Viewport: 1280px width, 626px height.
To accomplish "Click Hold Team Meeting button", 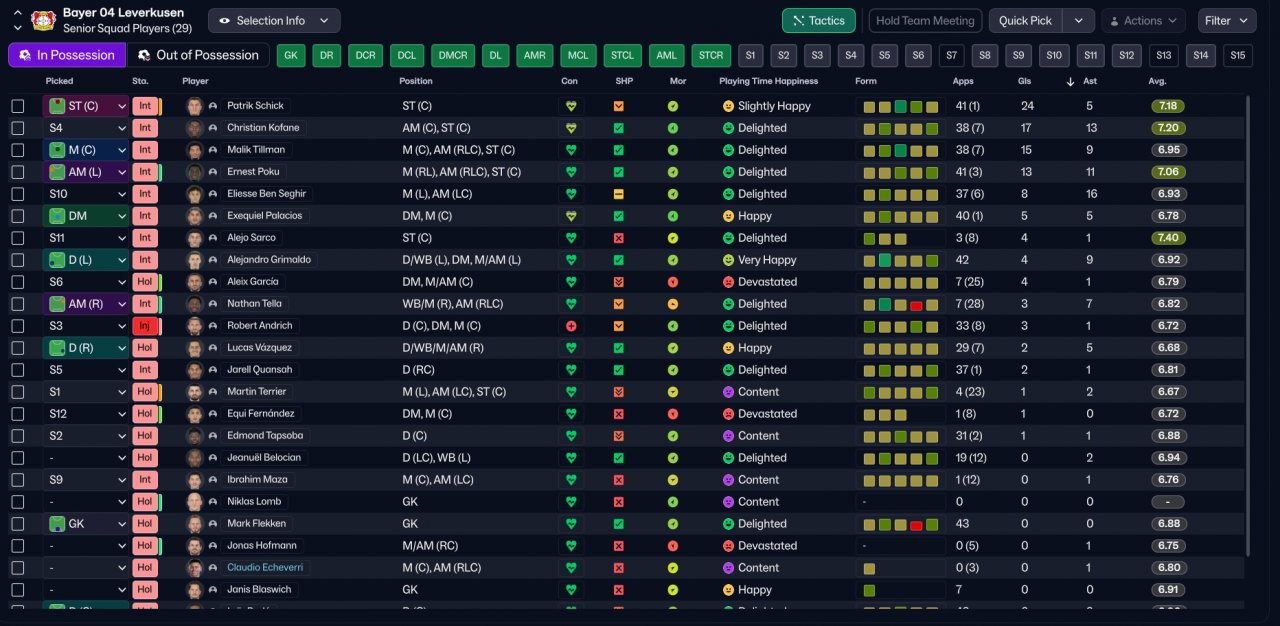I will point(925,21).
